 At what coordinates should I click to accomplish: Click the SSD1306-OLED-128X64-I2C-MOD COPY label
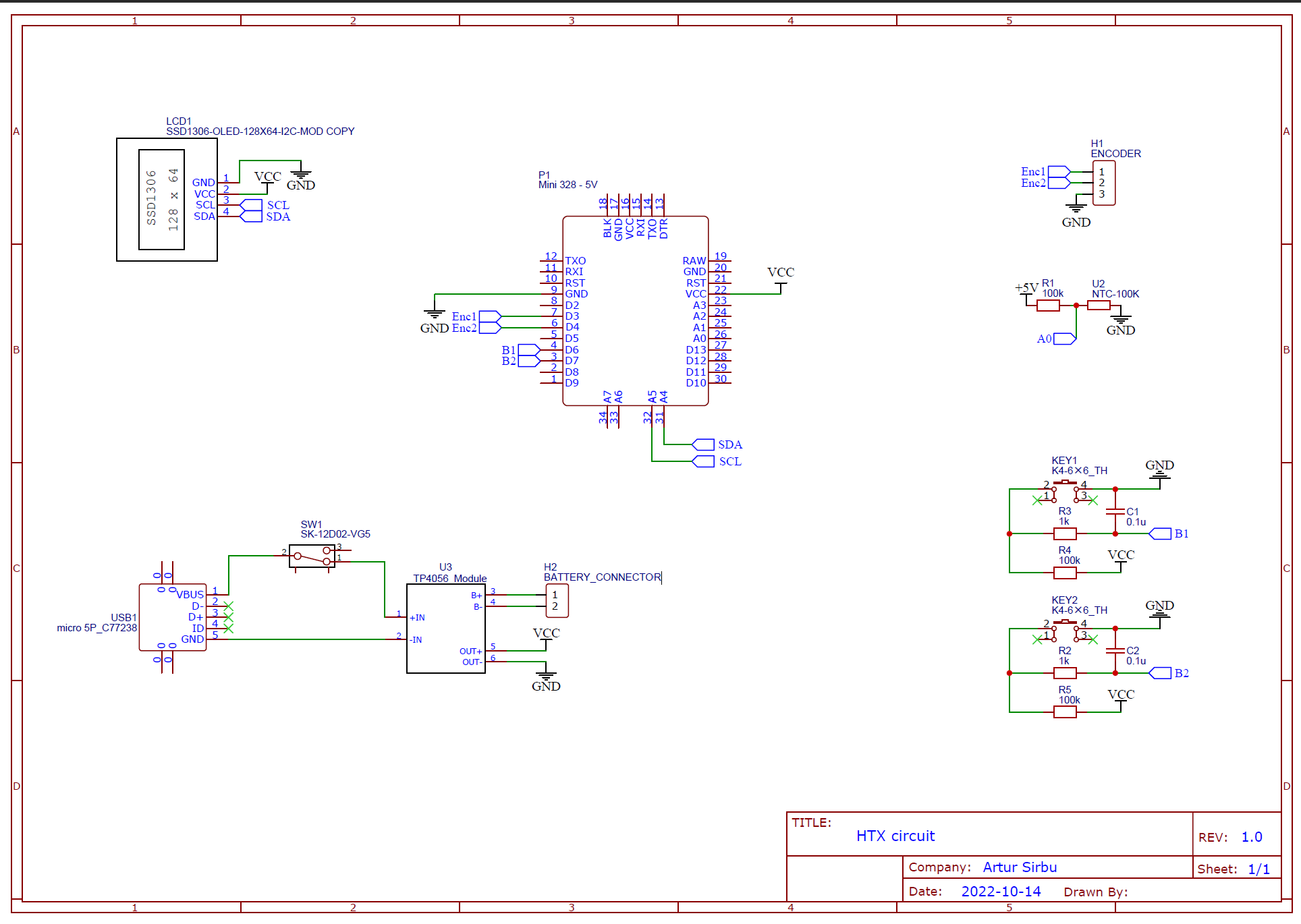point(260,132)
